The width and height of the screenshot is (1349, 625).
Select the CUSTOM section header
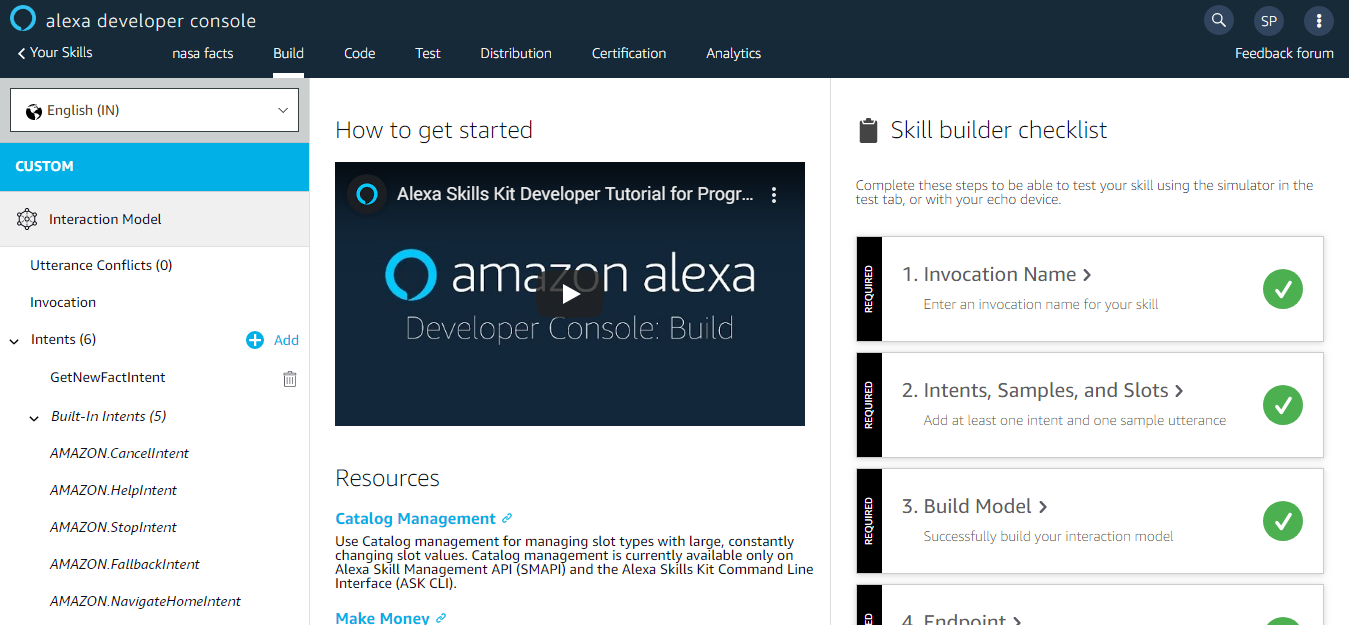click(x=154, y=166)
